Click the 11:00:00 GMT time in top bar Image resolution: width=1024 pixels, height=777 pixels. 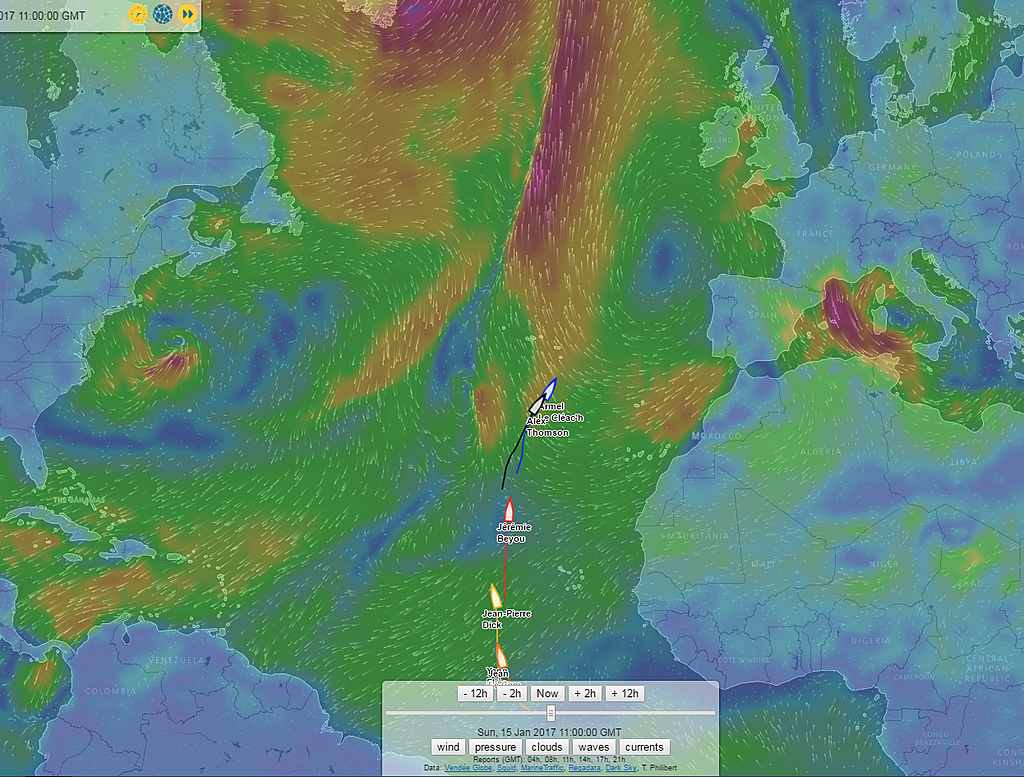tap(51, 15)
